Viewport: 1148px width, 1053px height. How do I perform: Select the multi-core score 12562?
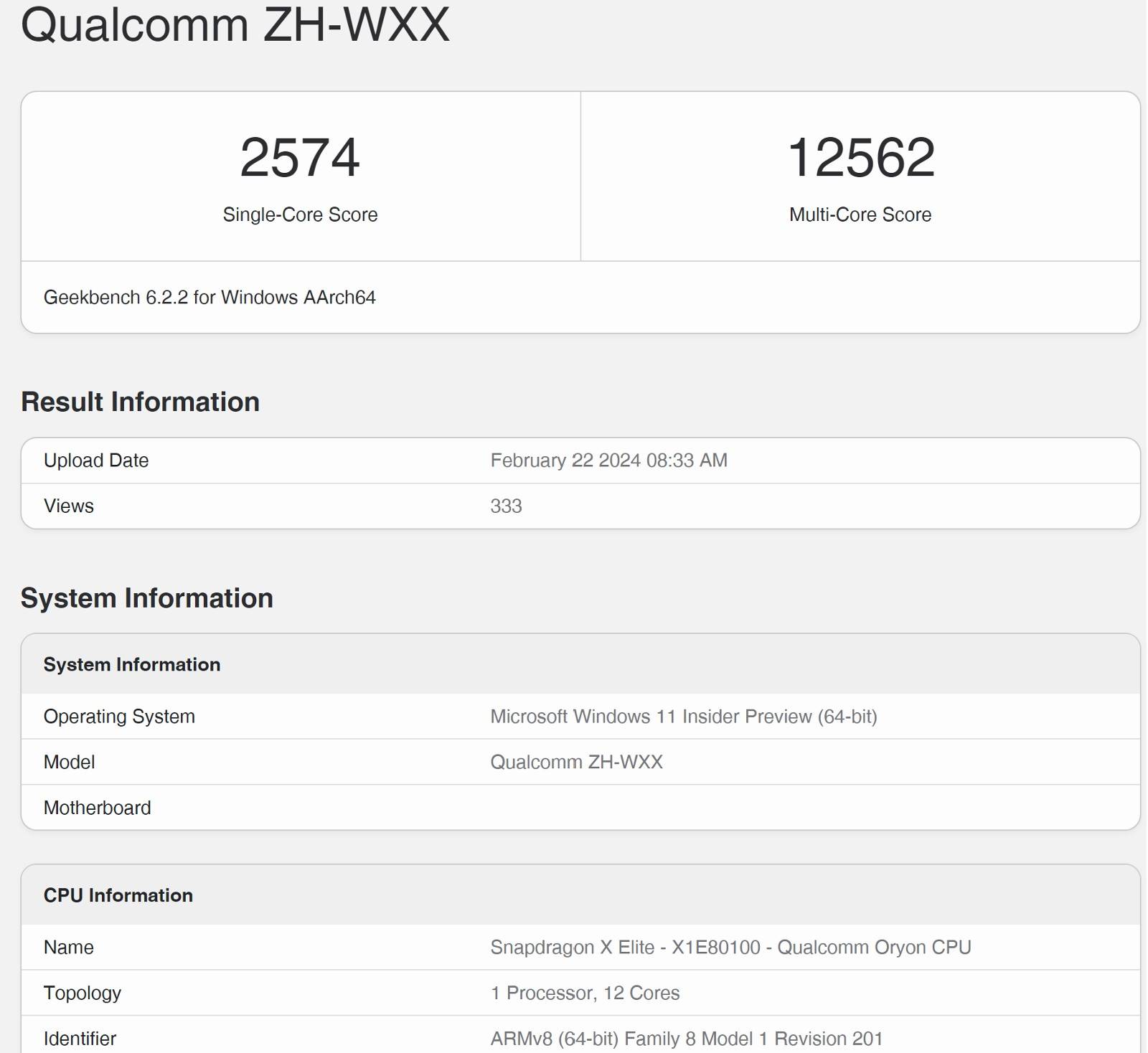(x=861, y=157)
